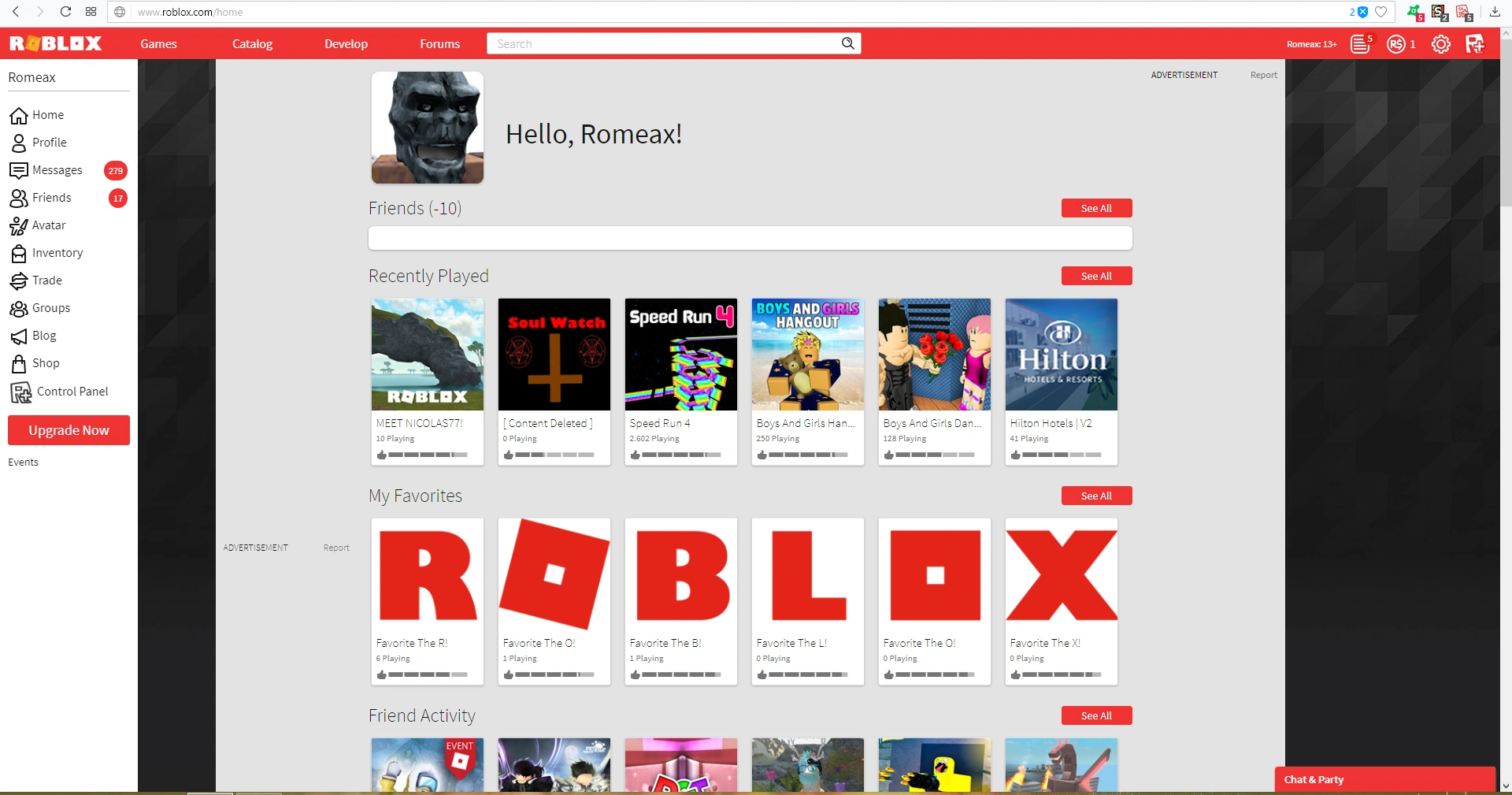The height and width of the screenshot is (795, 1512).
Task: Click the Profile sidebar icon
Action: (19, 143)
